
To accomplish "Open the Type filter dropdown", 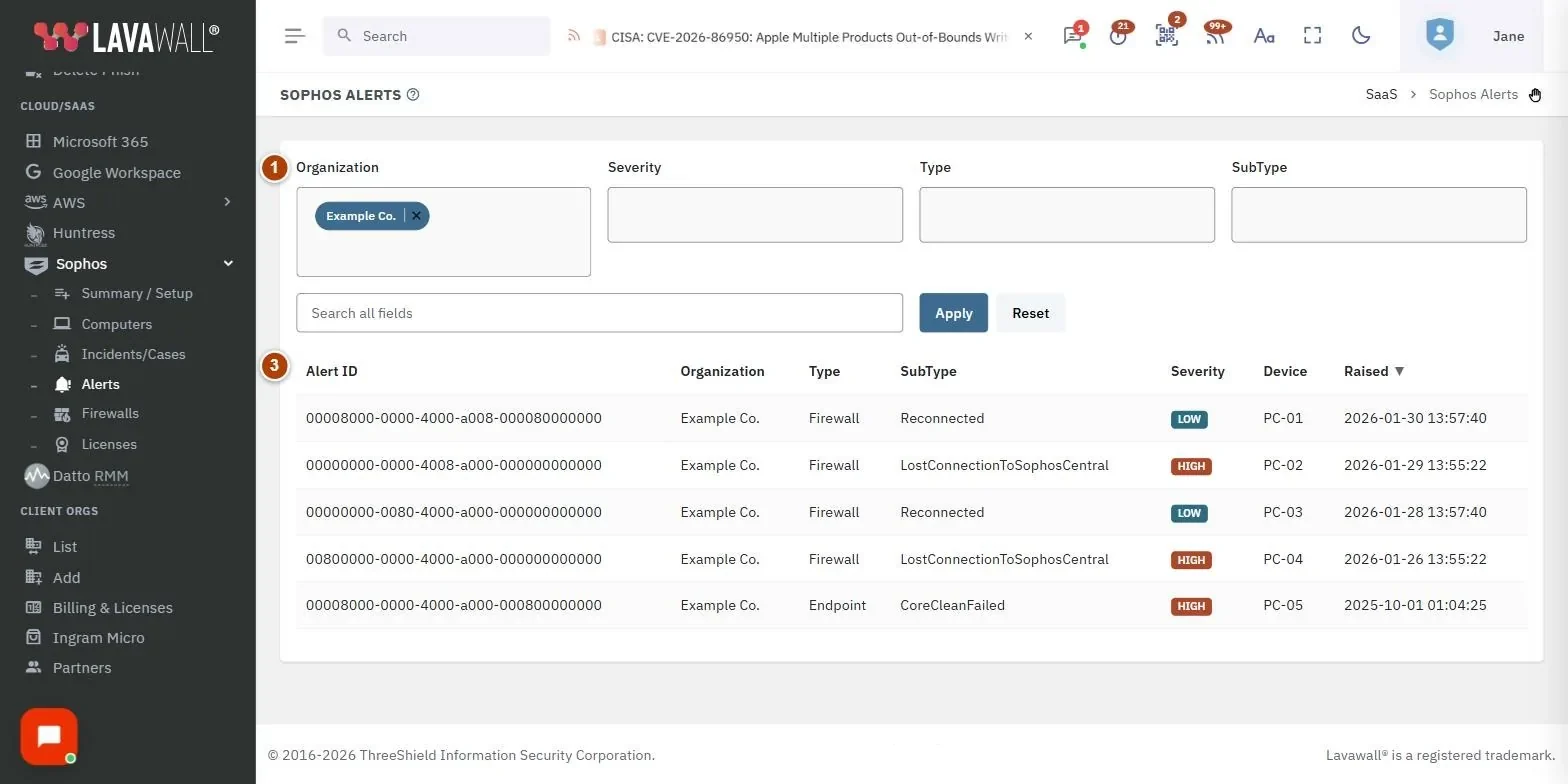I will 1067,214.
